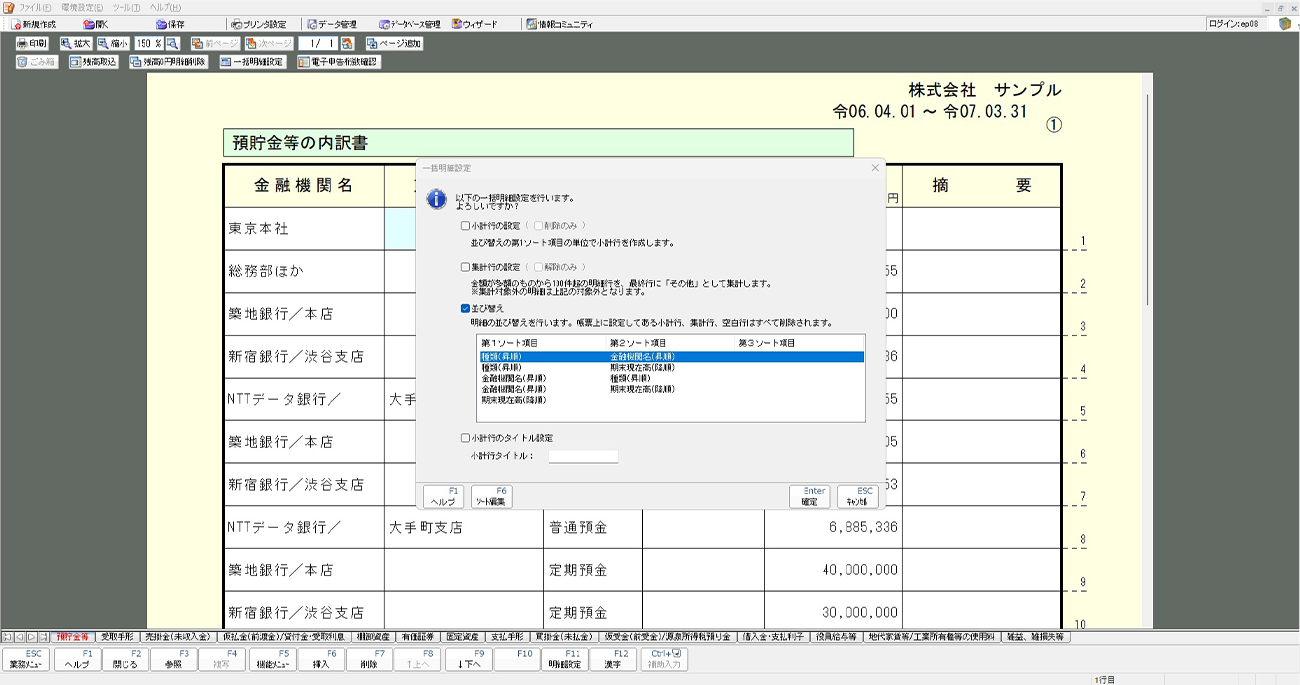The width and height of the screenshot is (1300, 685).
Task: Click the 印刷 print icon button
Action: 32,44
